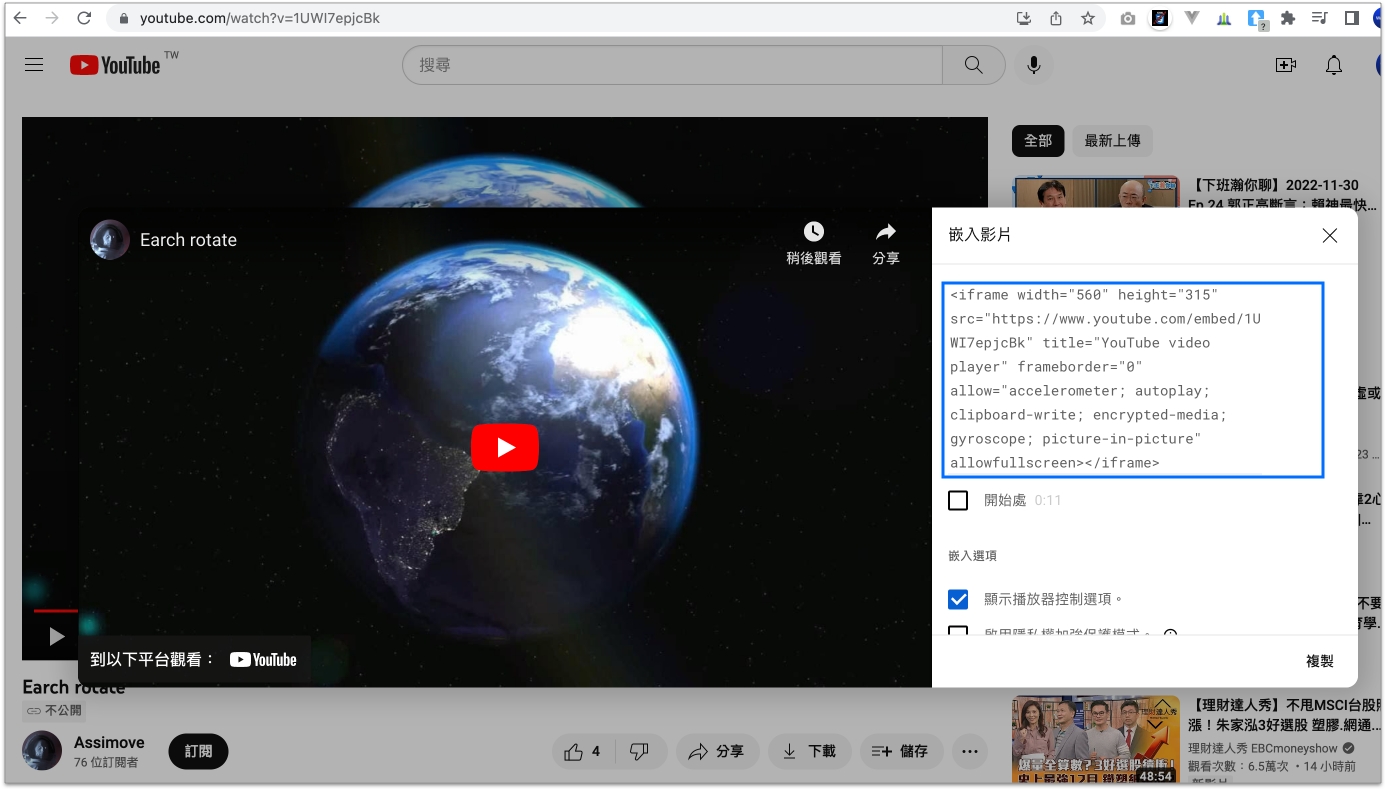
Task: Click share arrow in embed preview
Action: (885, 233)
